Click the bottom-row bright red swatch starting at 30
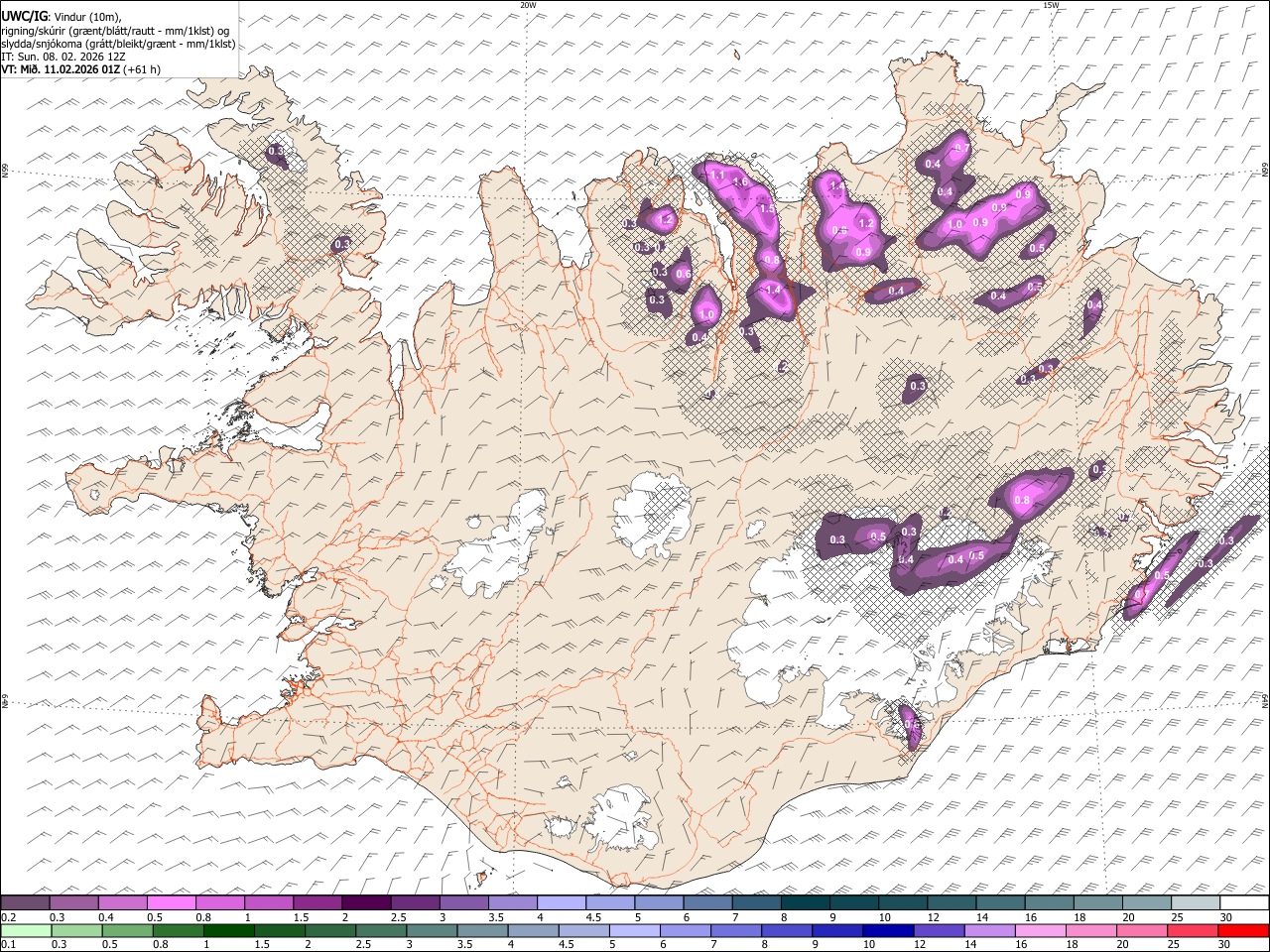The image size is (1270, 952). pos(1244,930)
